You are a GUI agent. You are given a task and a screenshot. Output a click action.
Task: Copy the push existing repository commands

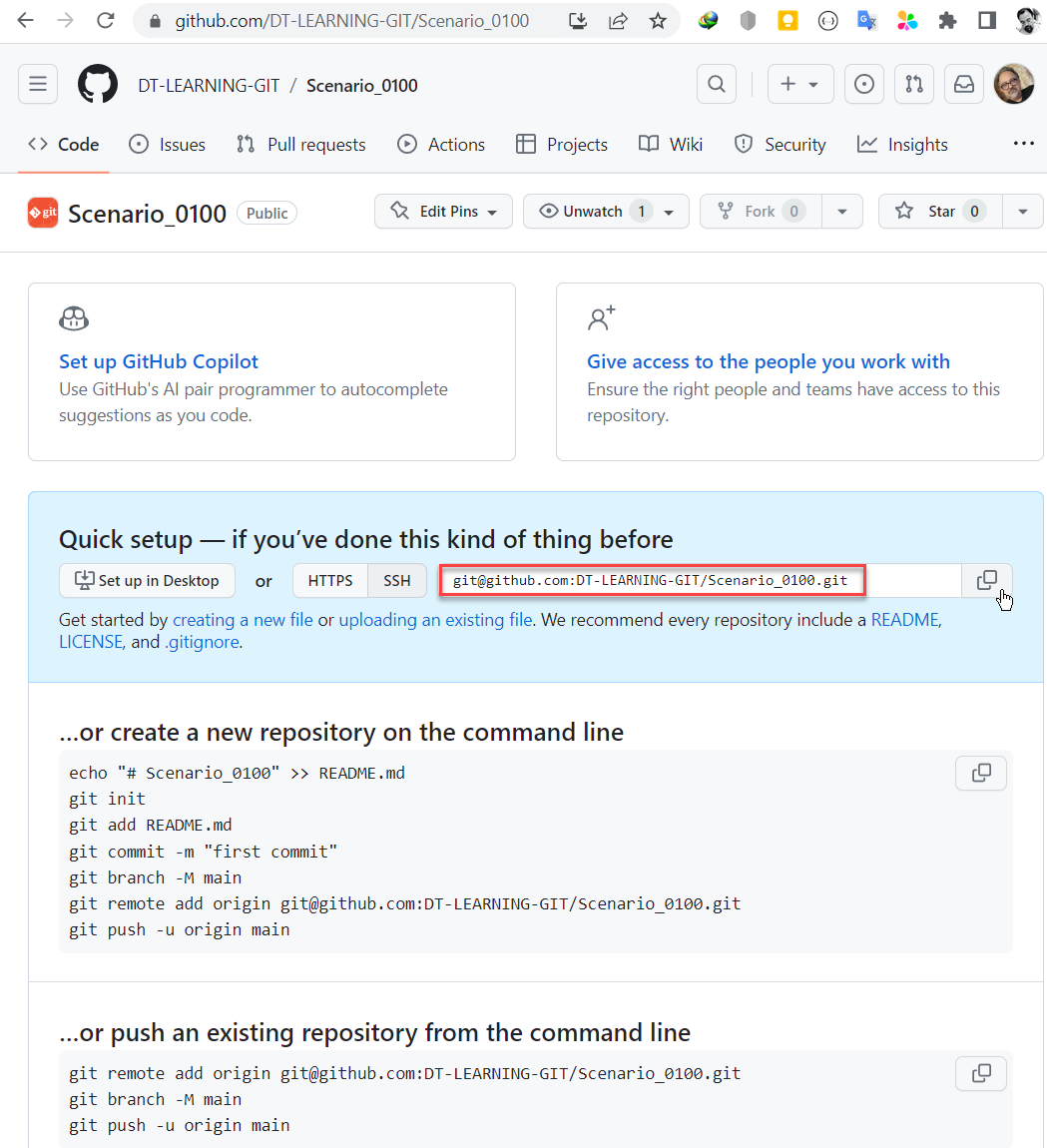point(980,1073)
